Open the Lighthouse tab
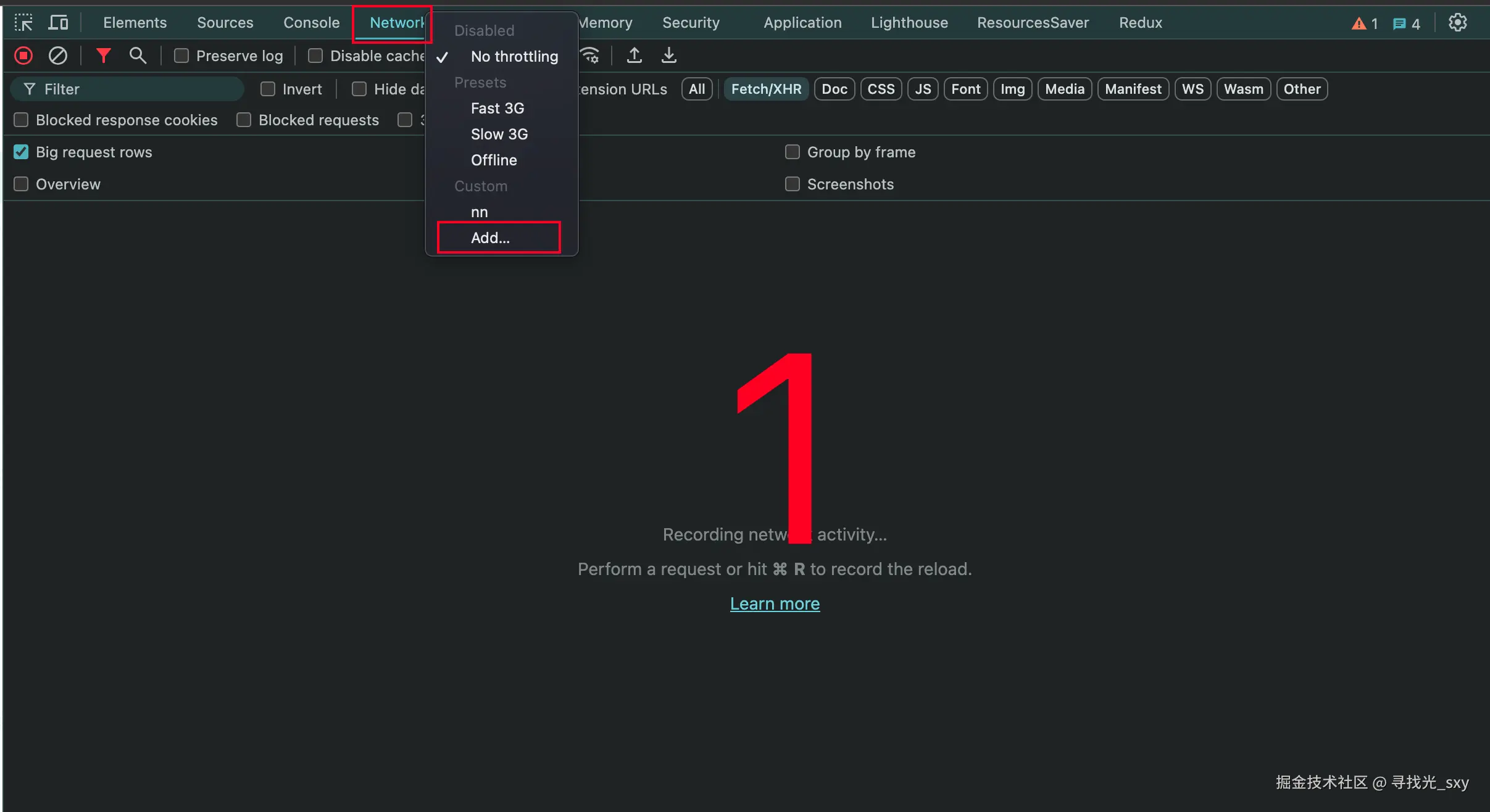 (x=909, y=23)
